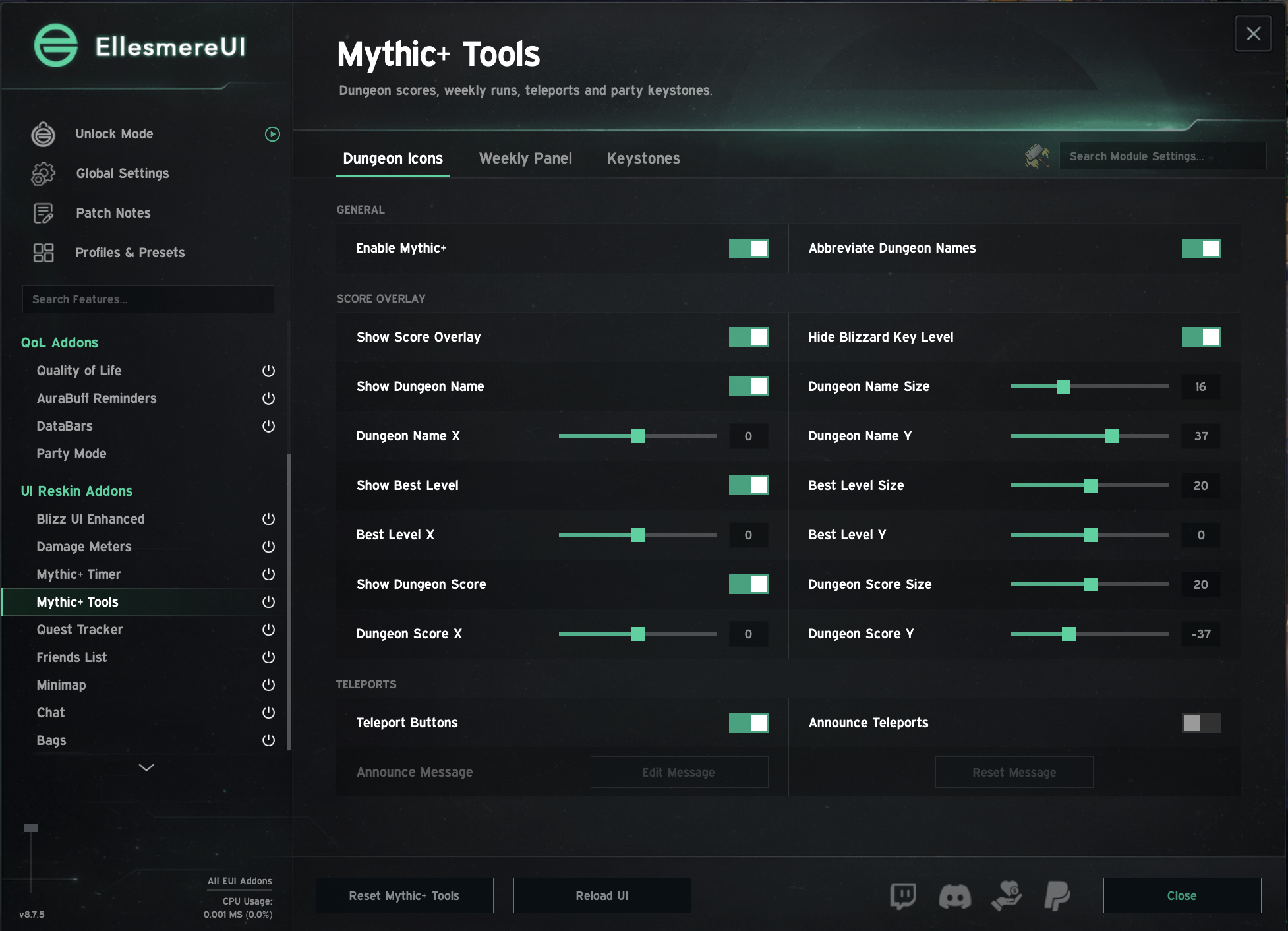Click the Unlock Mode icon in sidebar
This screenshot has width=1288, height=931.
(x=44, y=134)
